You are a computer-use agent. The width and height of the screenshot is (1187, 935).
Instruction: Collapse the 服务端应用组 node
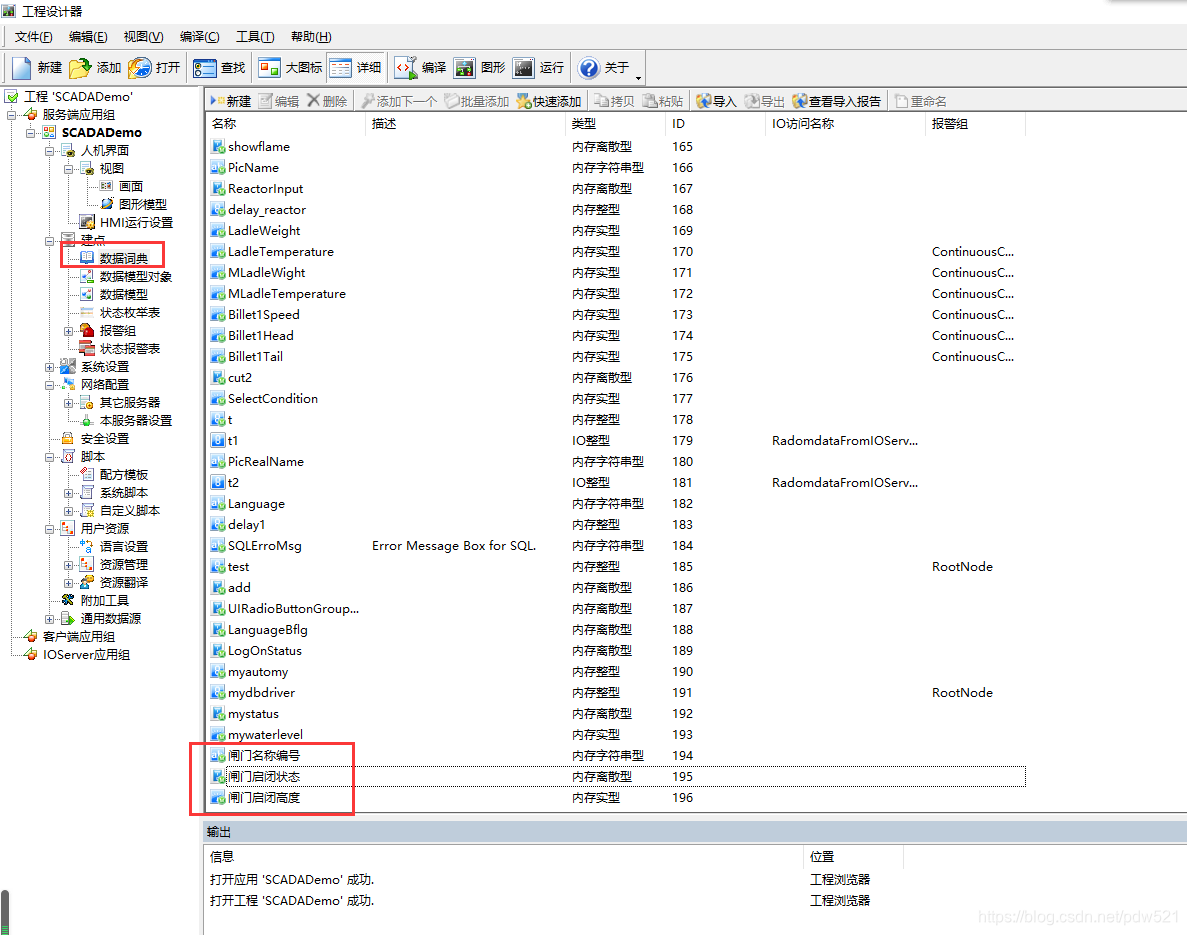point(11,115)
